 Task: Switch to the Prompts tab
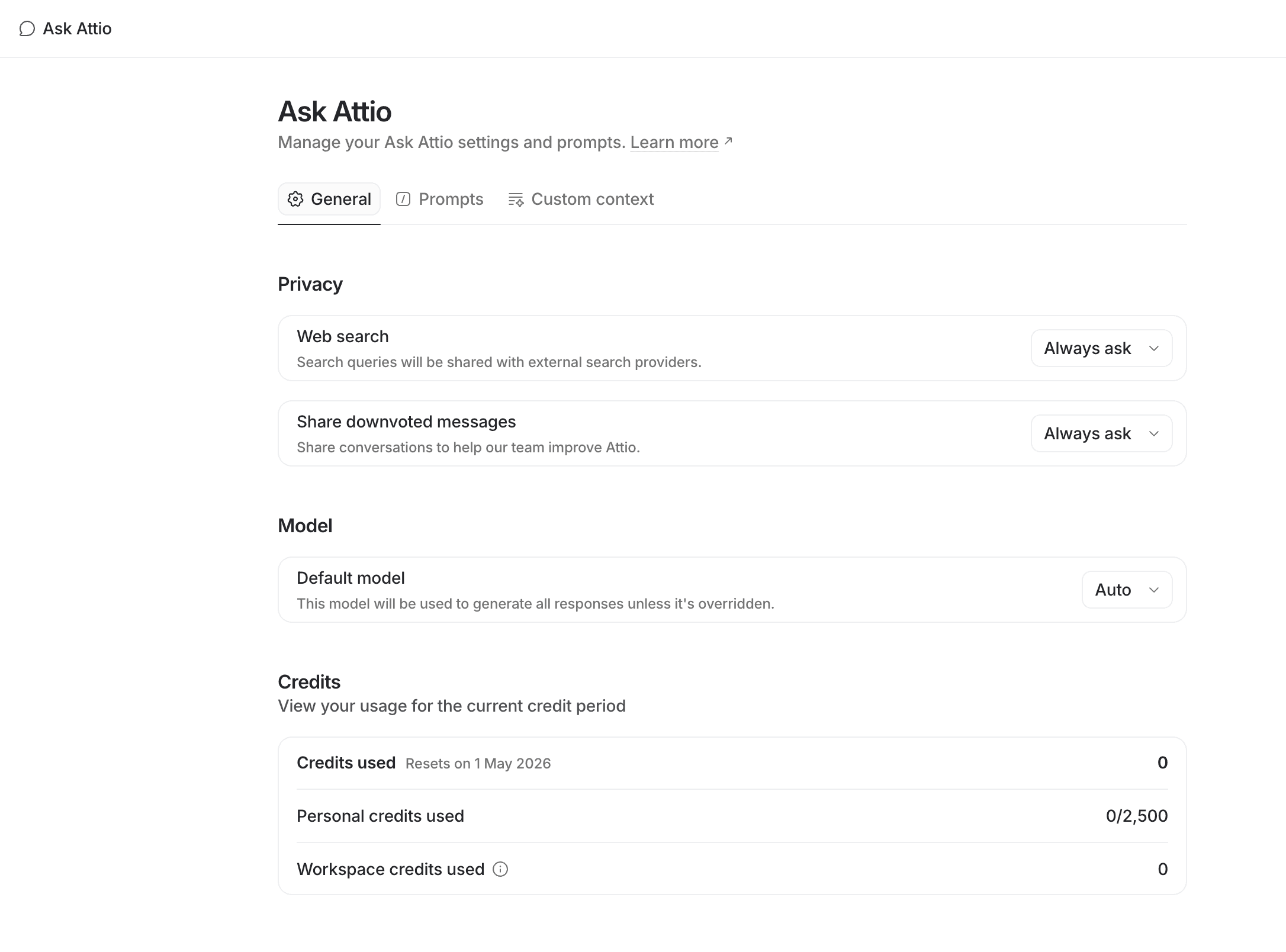pyautogui.click(x=439, y=199)
